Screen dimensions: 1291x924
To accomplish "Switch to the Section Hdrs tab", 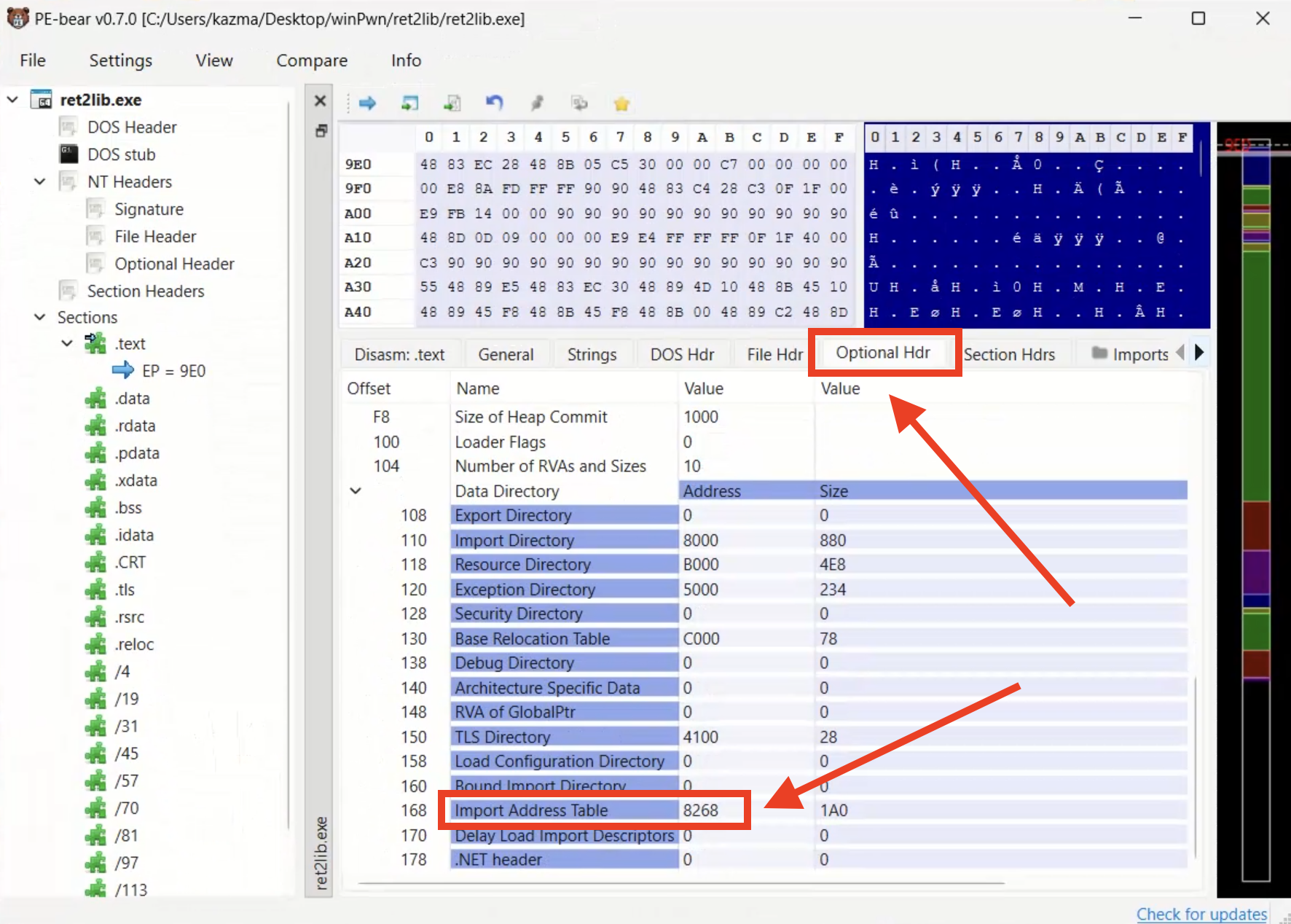I will (1009, 354).
